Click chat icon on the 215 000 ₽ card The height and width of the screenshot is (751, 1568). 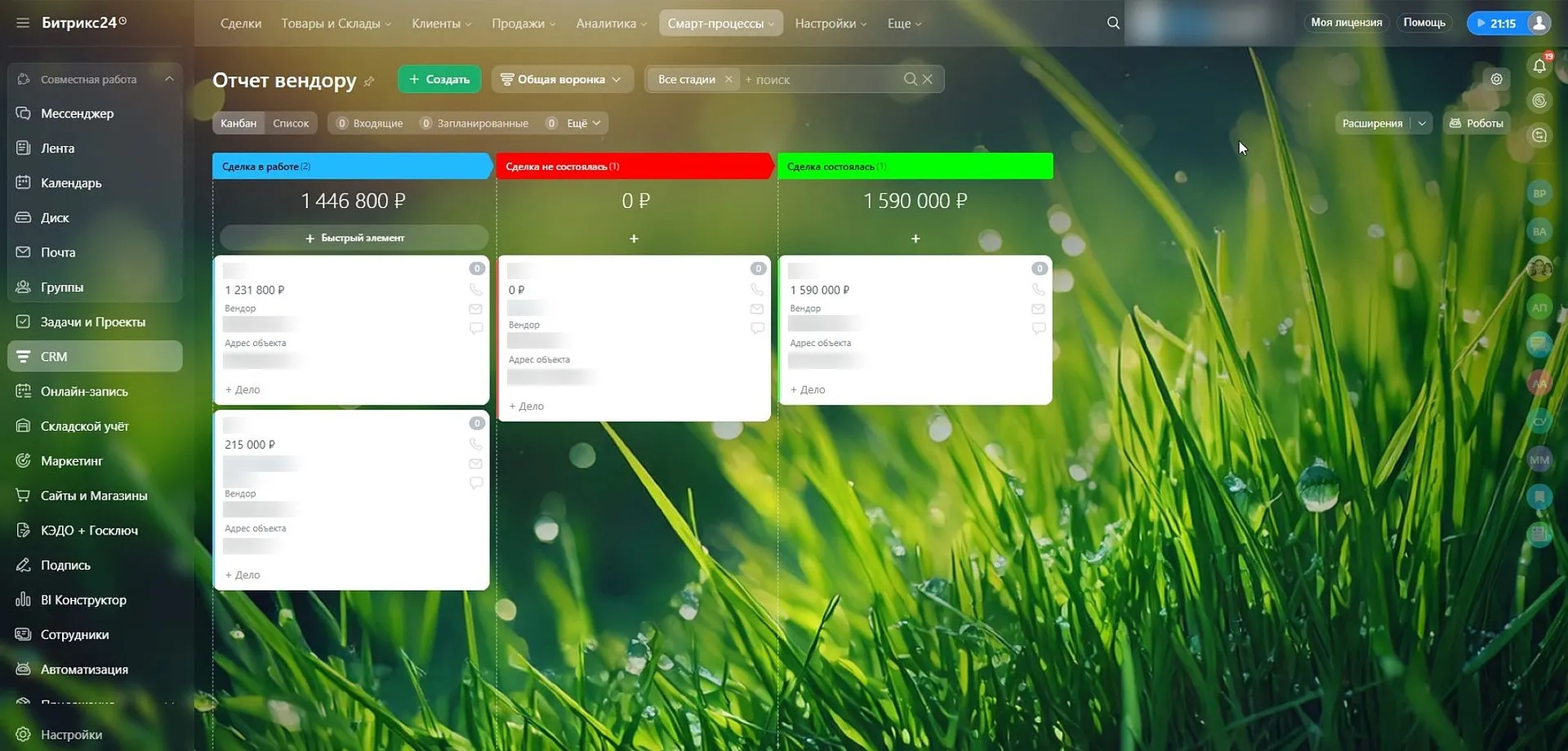[475, 483]
